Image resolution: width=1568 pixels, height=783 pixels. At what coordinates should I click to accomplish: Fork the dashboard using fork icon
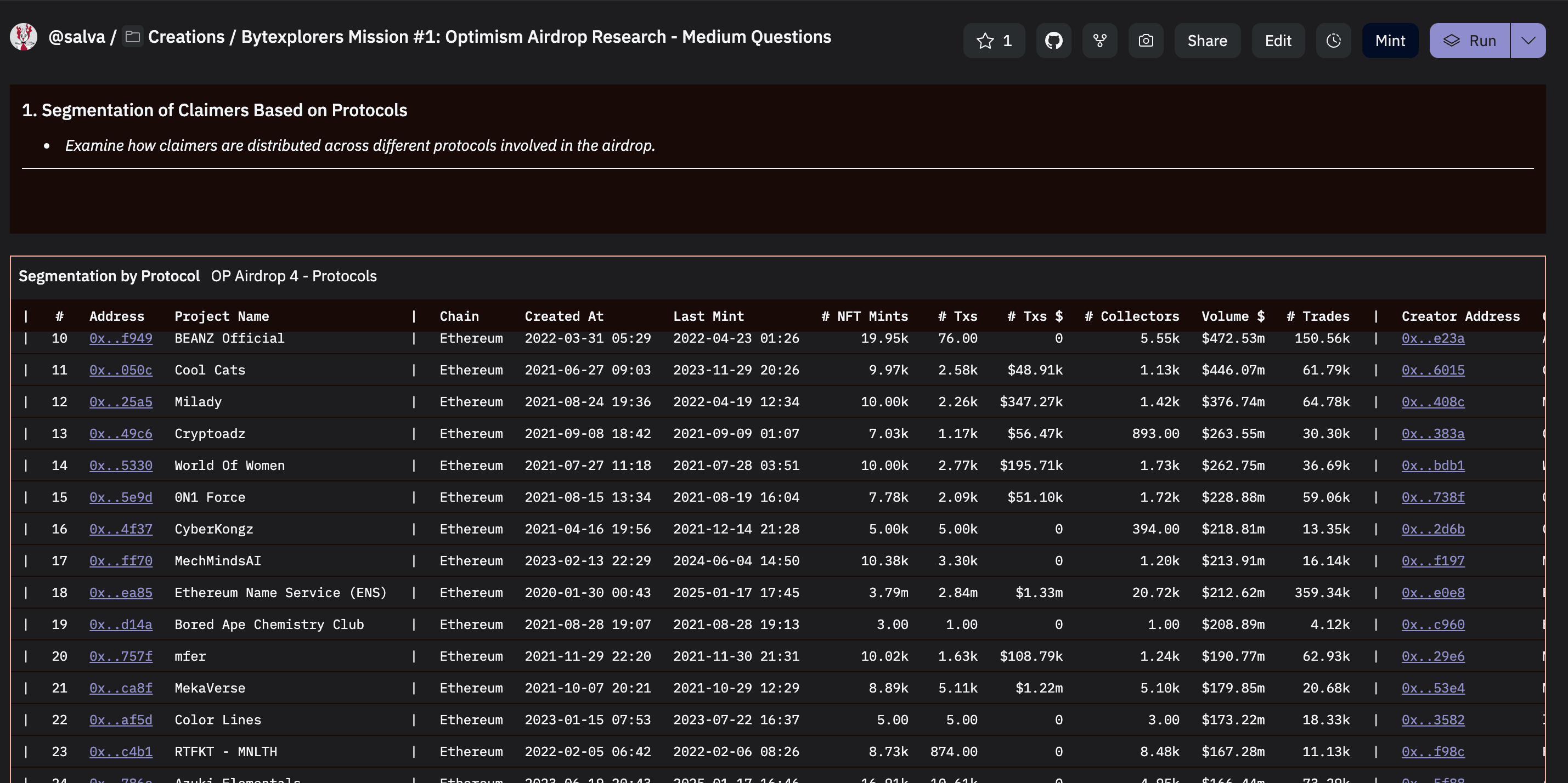tap(1099, 41)
